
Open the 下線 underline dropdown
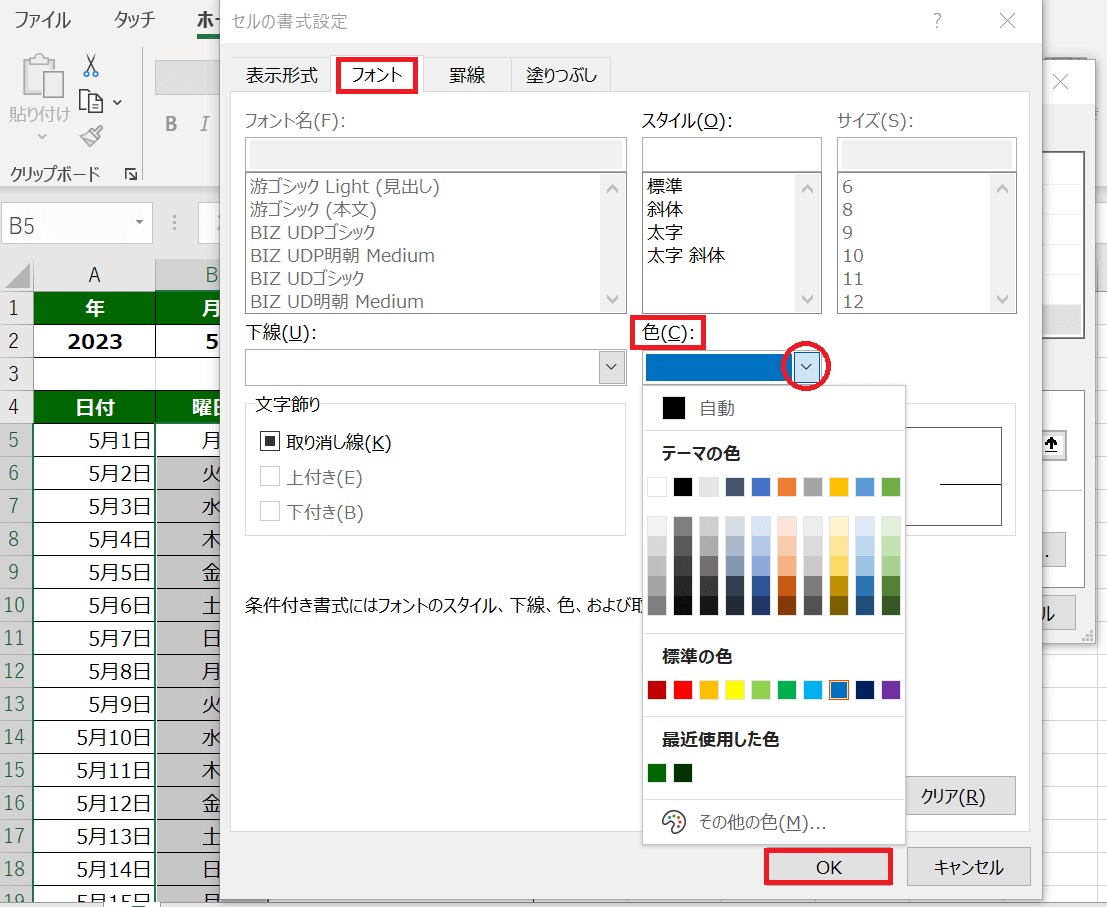pos(612,367)
